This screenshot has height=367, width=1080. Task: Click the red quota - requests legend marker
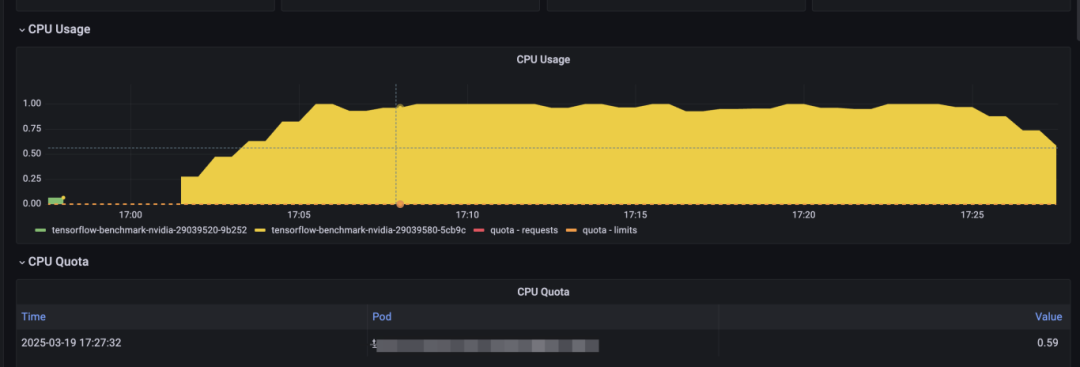click(478, 231)
